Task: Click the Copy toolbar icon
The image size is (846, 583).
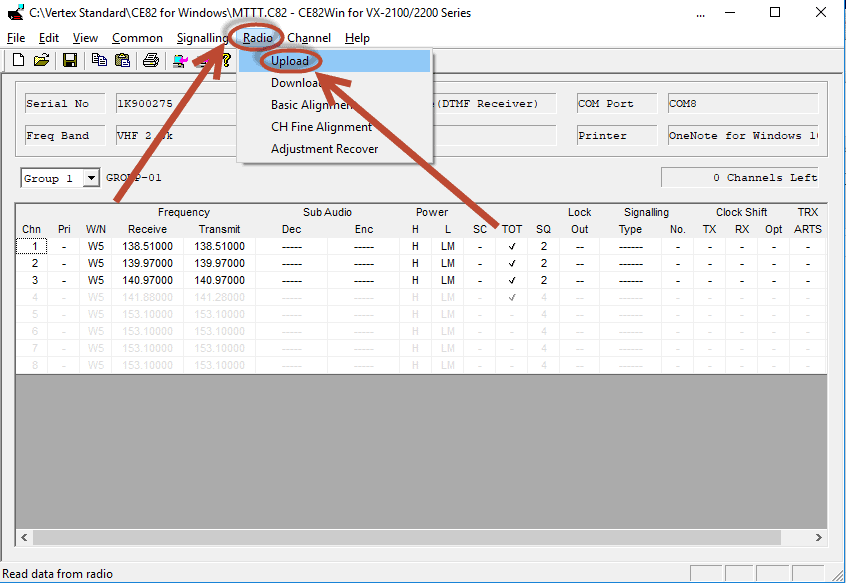Action: [x=99, y=60]
